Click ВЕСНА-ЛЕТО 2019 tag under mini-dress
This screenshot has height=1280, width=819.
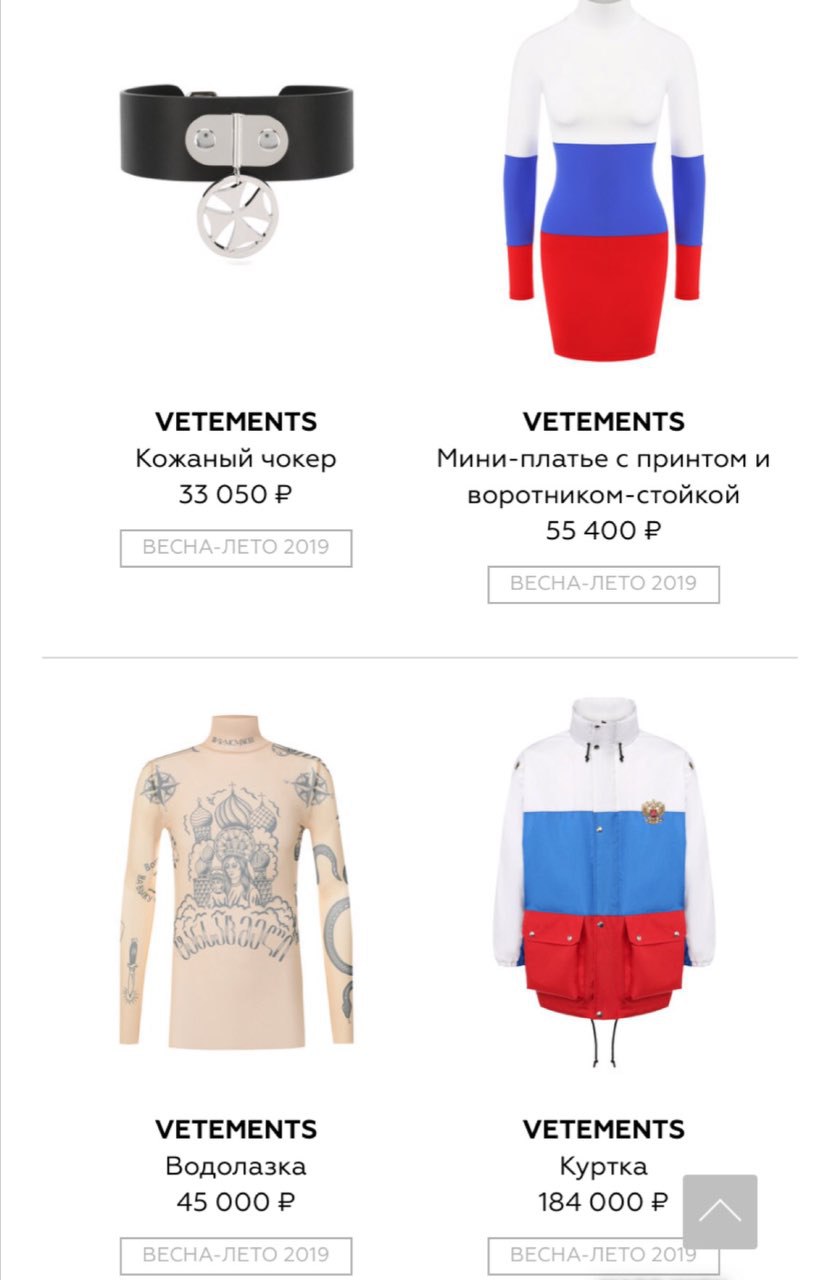tap(603, 584)
